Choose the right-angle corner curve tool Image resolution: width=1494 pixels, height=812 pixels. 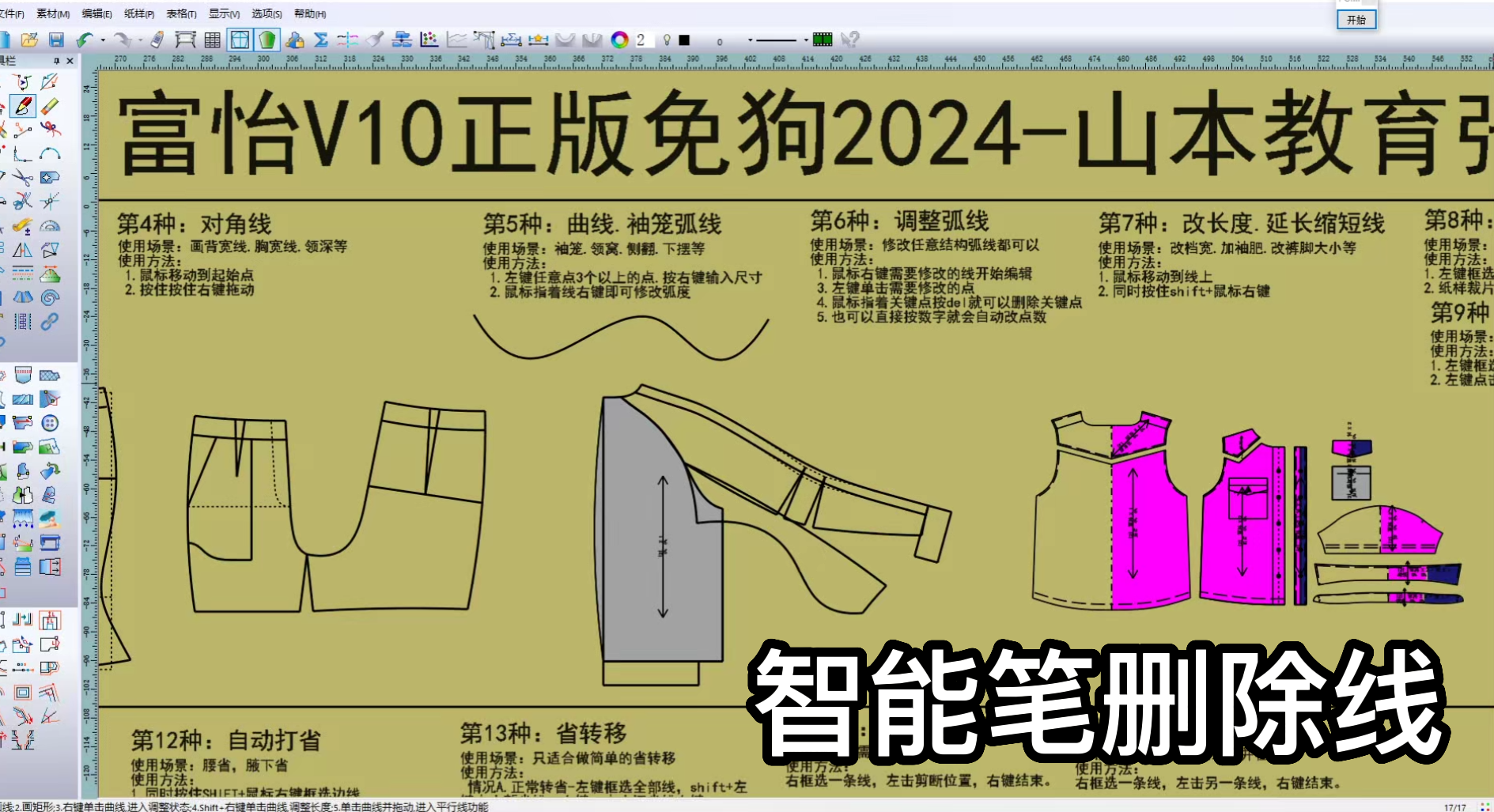click(x=23, y=153)
